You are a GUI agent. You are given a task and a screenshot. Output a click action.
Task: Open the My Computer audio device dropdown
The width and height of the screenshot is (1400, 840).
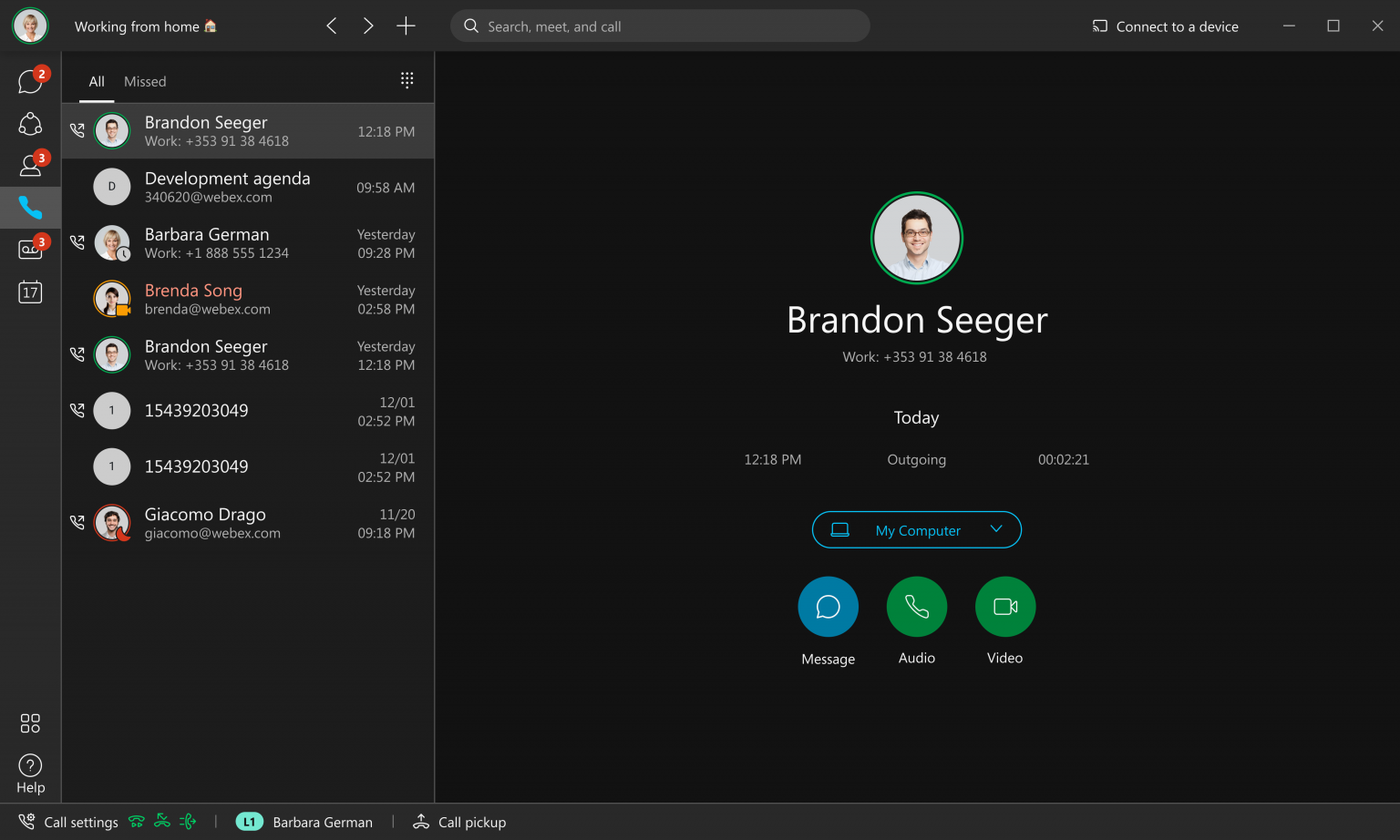[916, 529]
